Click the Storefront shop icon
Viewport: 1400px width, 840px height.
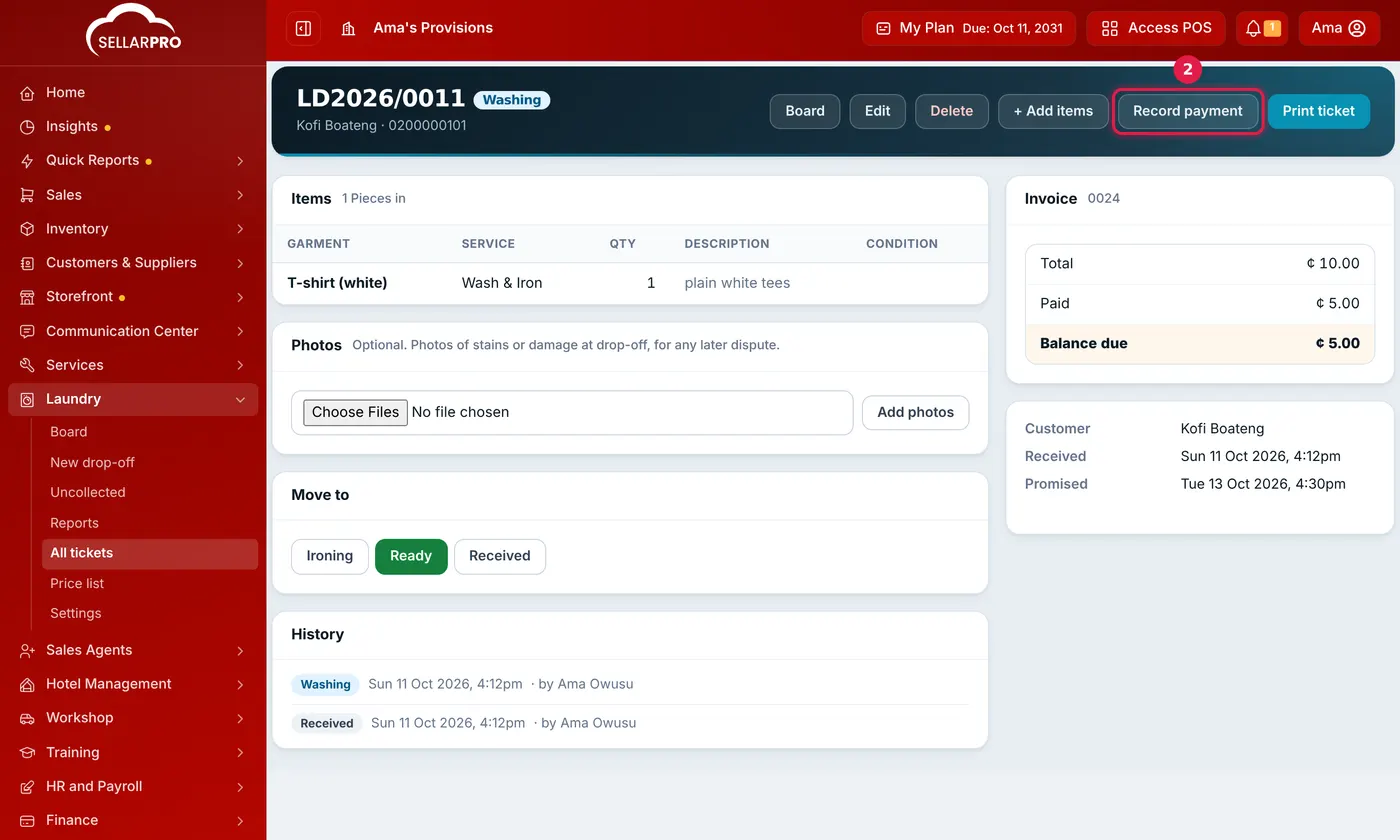click(27, 297)
